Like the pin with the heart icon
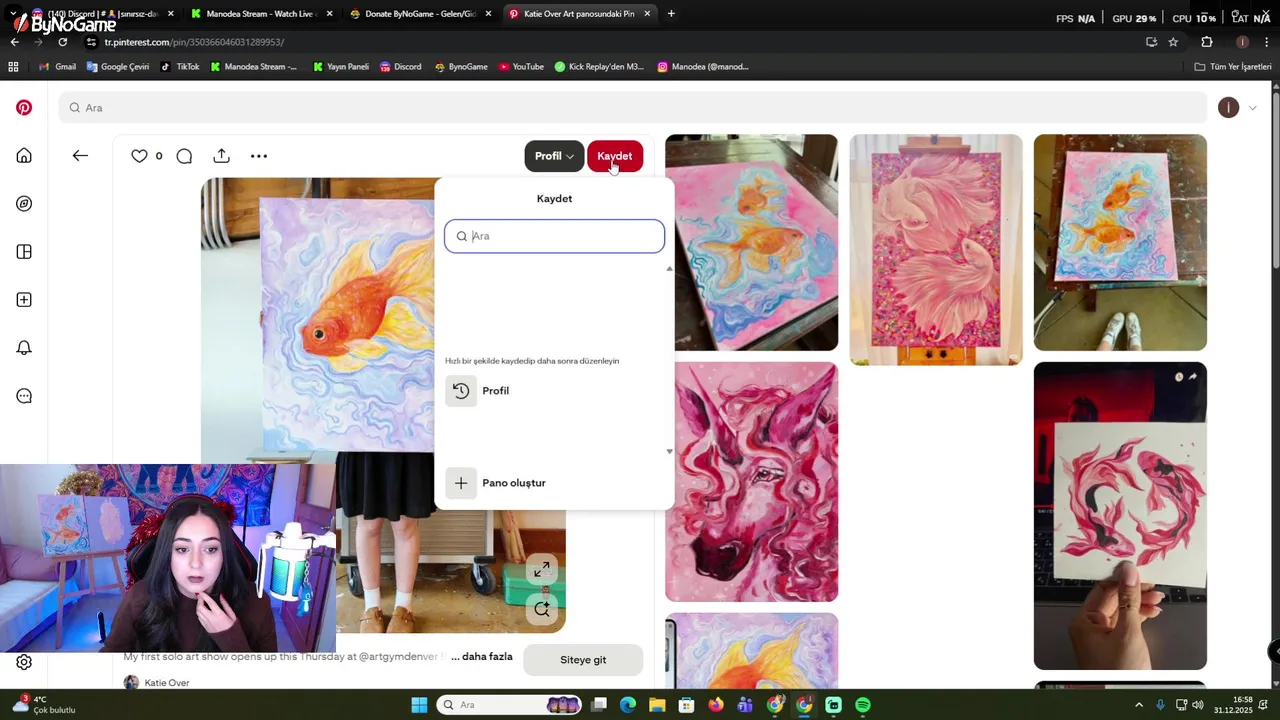Viewport: 1280px width, 720px height. pos(139,156)
